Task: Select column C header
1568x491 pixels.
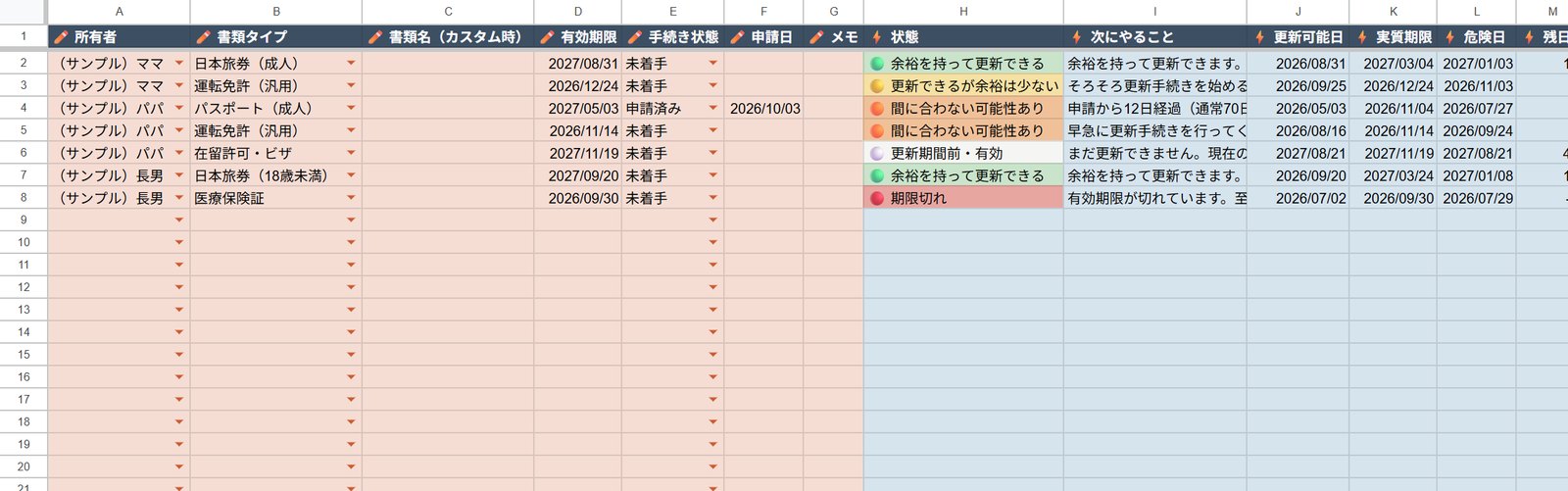Action: click(x=448, y=12)
